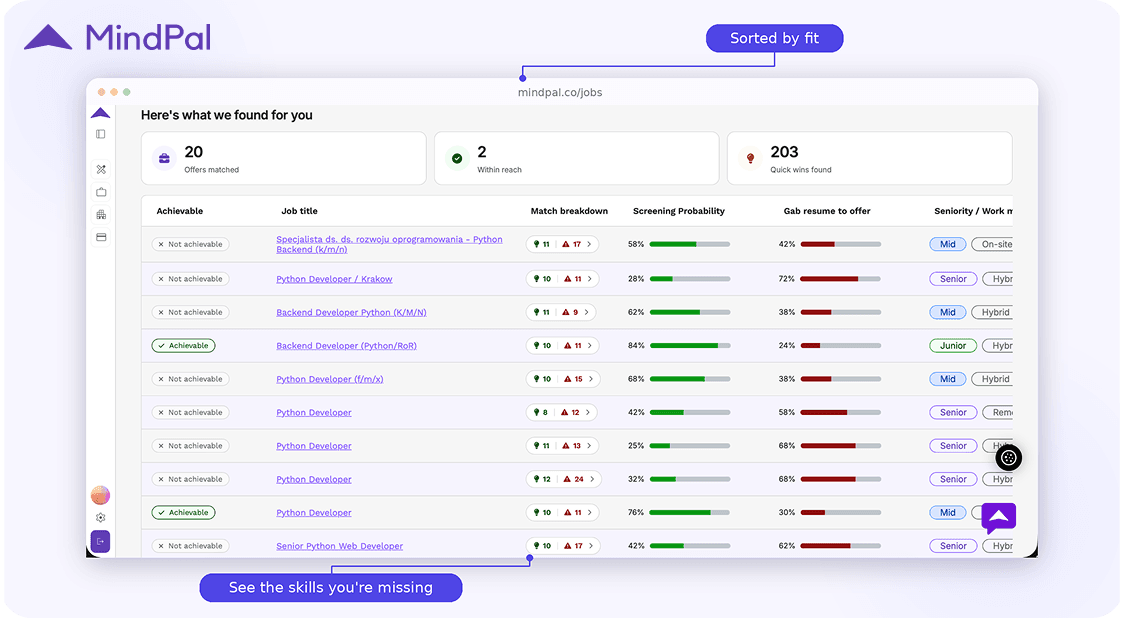Open the tools icon in sidebar
1124x618 pixels.
coord(101,169)
